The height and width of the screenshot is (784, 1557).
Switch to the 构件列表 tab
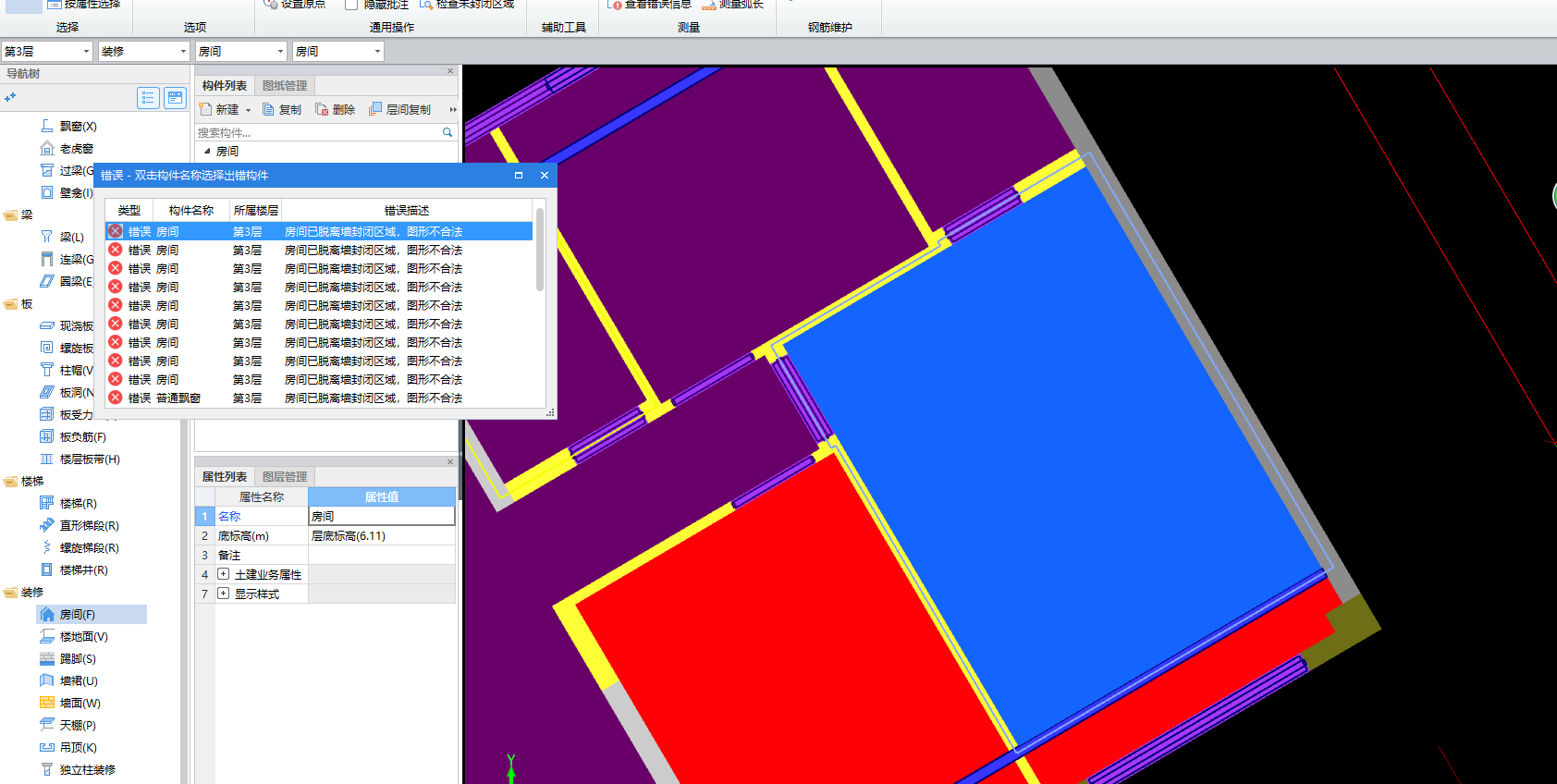pyautogui.click(x=225, y=86)
